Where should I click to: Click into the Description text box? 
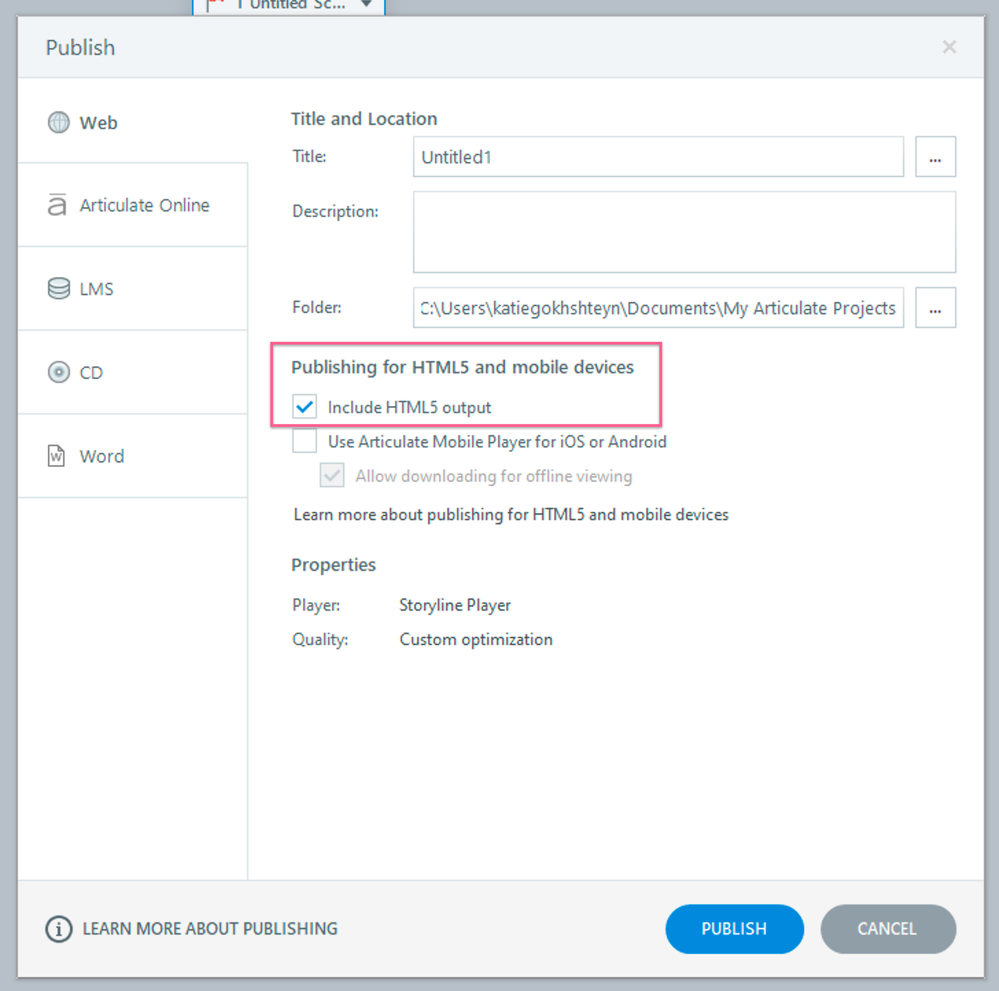pyautogui.click(x=684, y=232)
